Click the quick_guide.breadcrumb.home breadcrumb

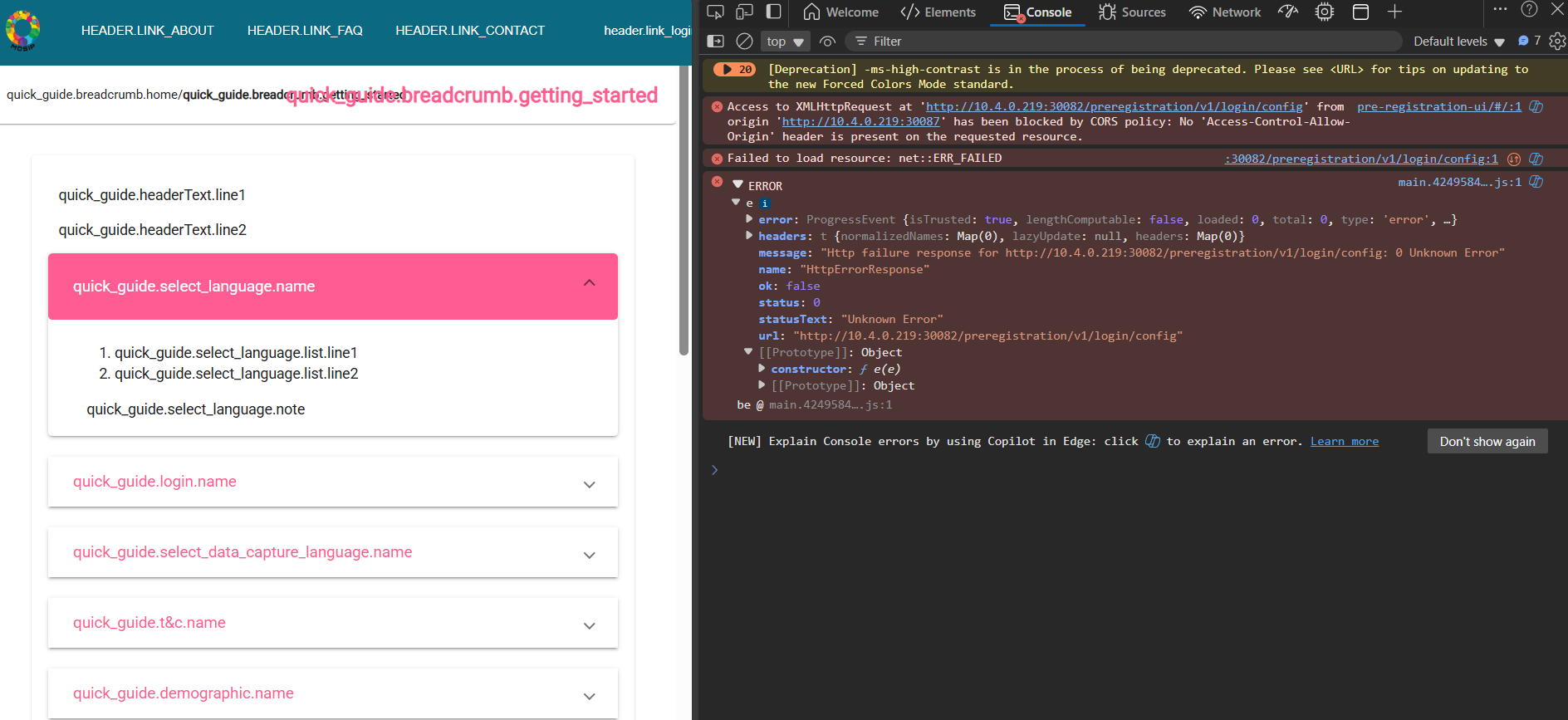click(x=93, y=95)
